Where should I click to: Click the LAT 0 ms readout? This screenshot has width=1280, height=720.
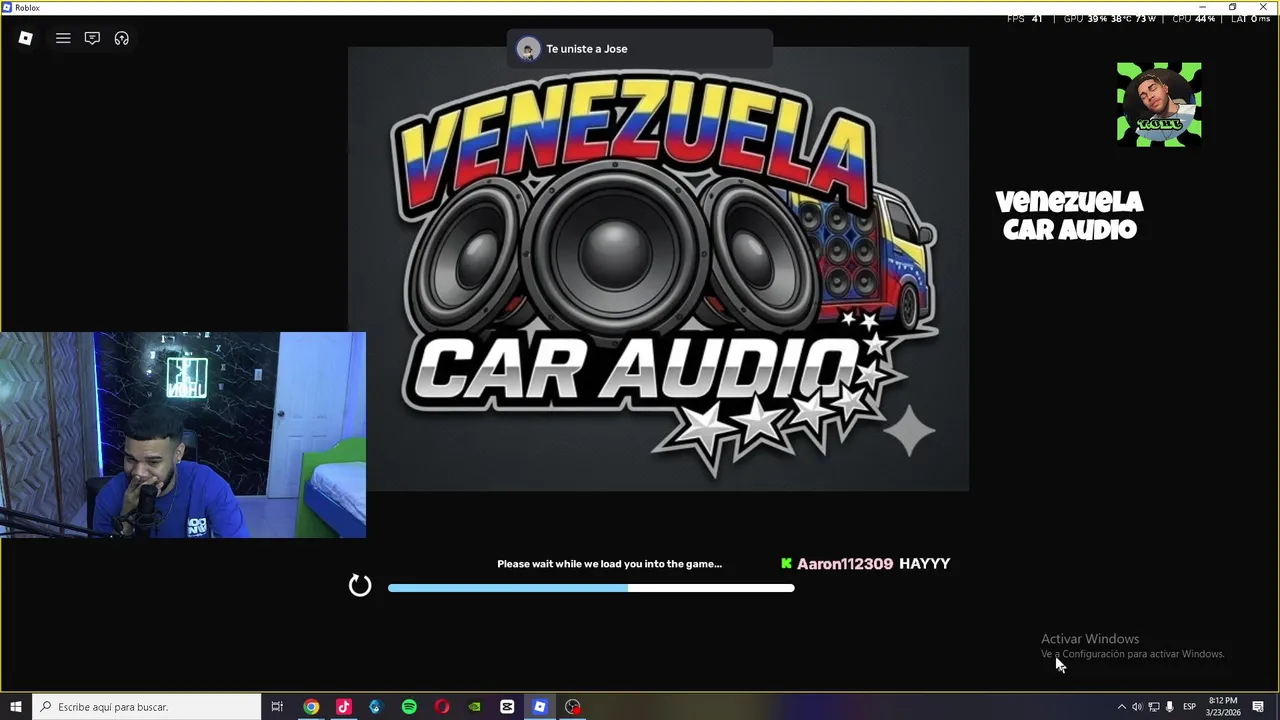point(1250,19)
